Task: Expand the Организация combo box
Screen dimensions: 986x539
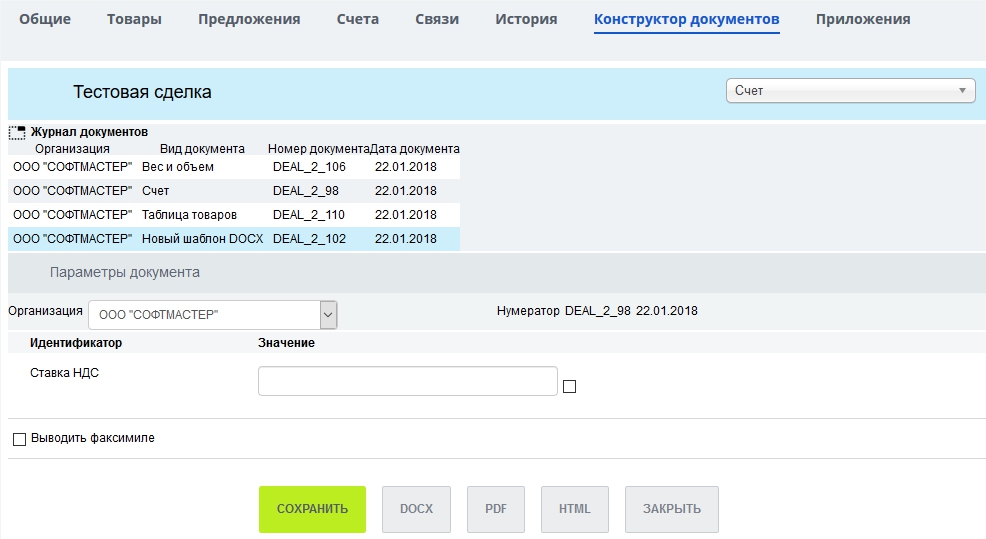Action: tap(328, 315)
